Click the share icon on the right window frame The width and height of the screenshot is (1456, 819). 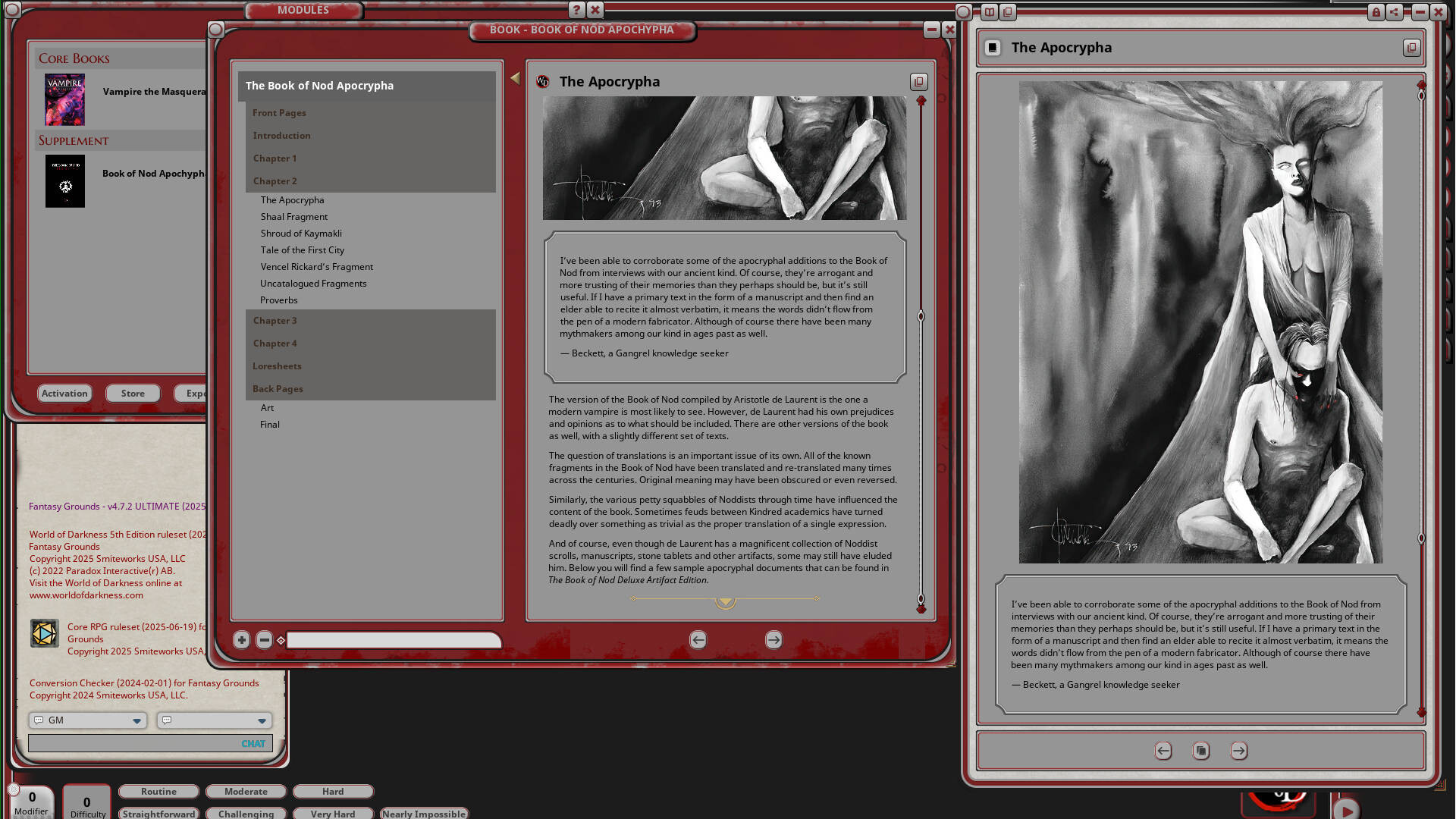point(1394,12)
